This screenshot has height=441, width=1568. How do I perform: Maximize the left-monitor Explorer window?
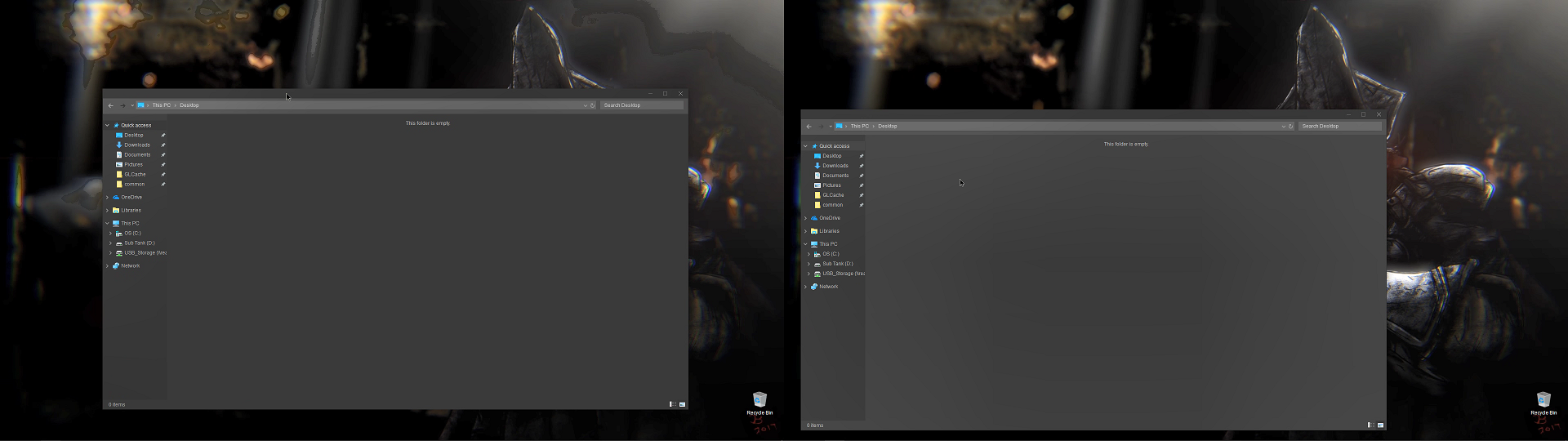(665, 93)
